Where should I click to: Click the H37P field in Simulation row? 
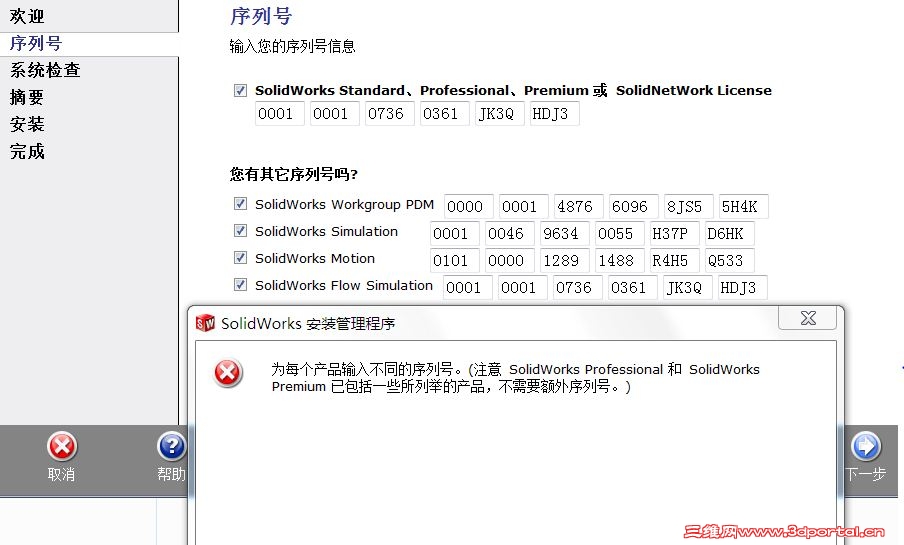[675, 234]
